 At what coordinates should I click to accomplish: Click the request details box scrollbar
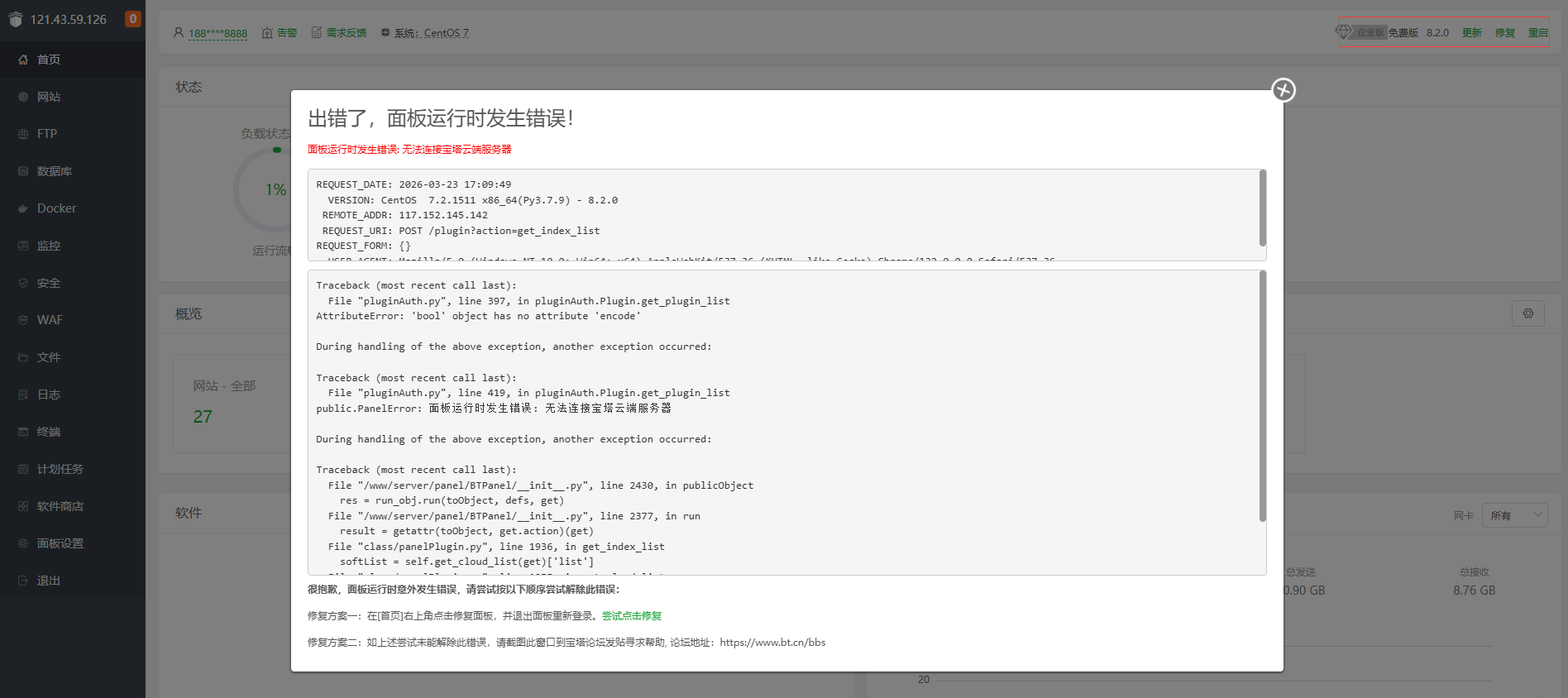(1262, 208)
